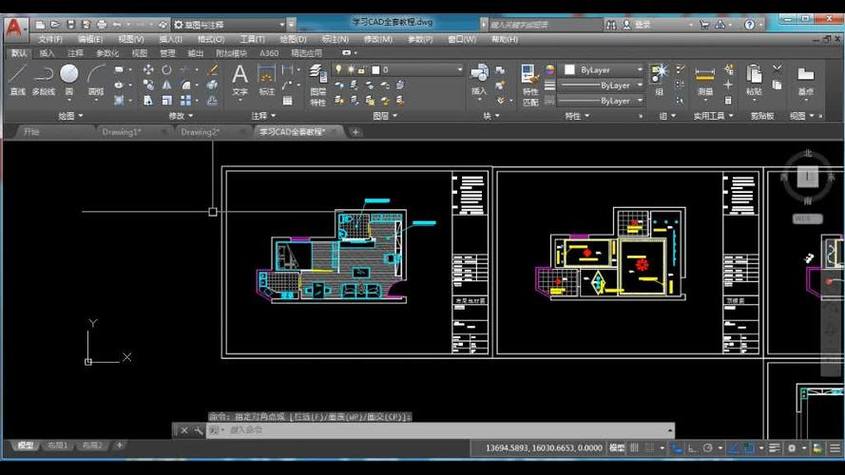Toggle polar tracking in status bar

pos(708,448)
